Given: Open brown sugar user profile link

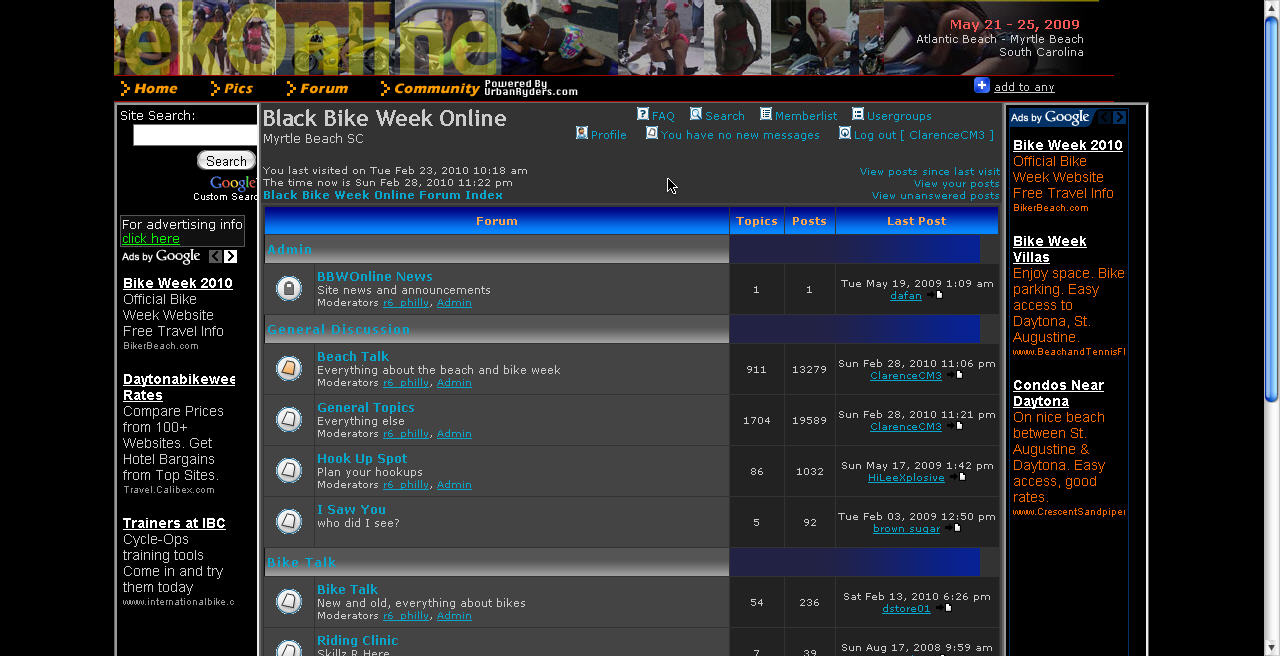Looking at the screenshot, I should [x=906, y=529].
